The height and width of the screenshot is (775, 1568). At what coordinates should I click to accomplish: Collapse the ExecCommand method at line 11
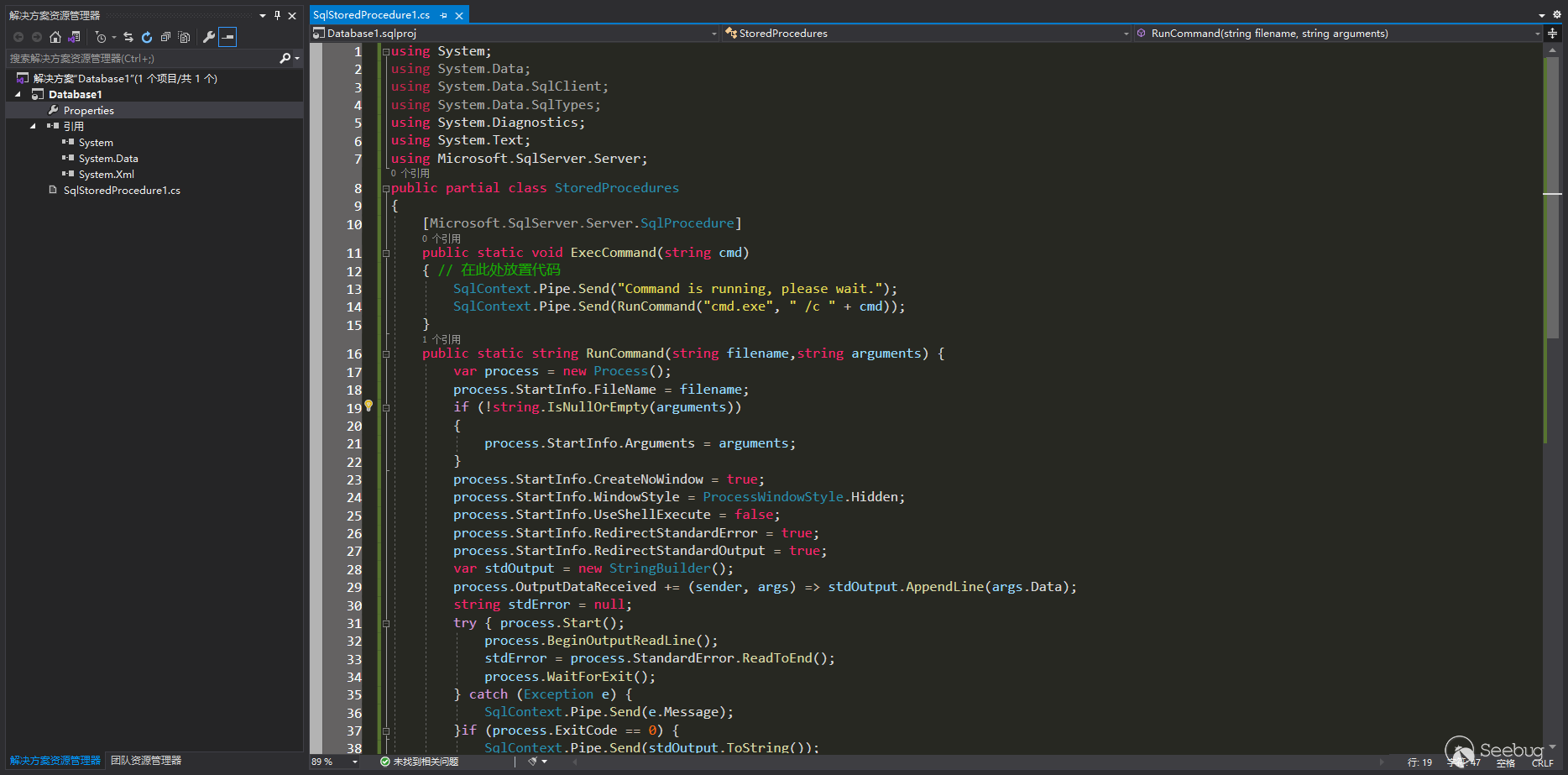tap(386, 253)
